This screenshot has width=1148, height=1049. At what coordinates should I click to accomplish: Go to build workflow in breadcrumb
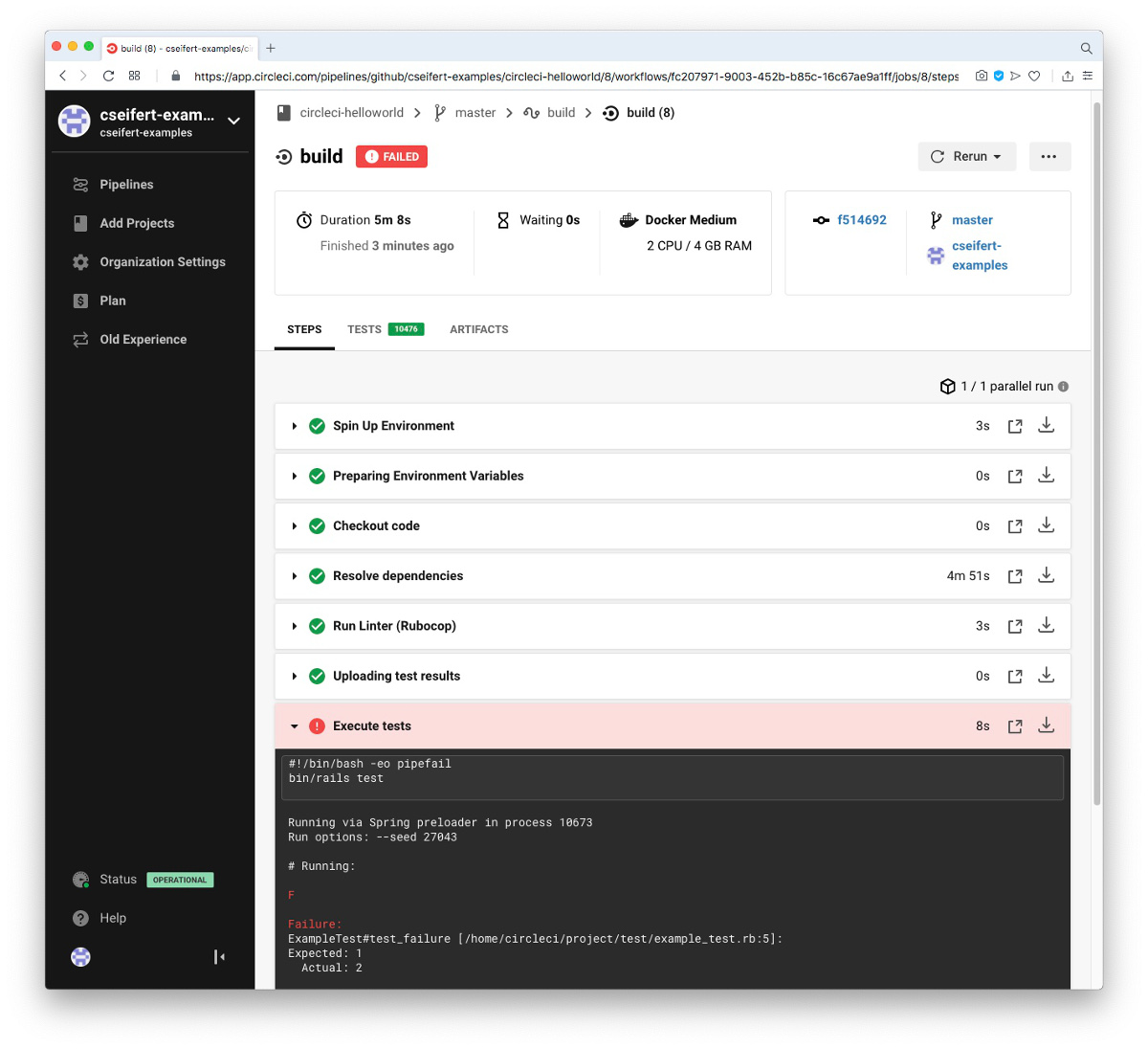562,113
